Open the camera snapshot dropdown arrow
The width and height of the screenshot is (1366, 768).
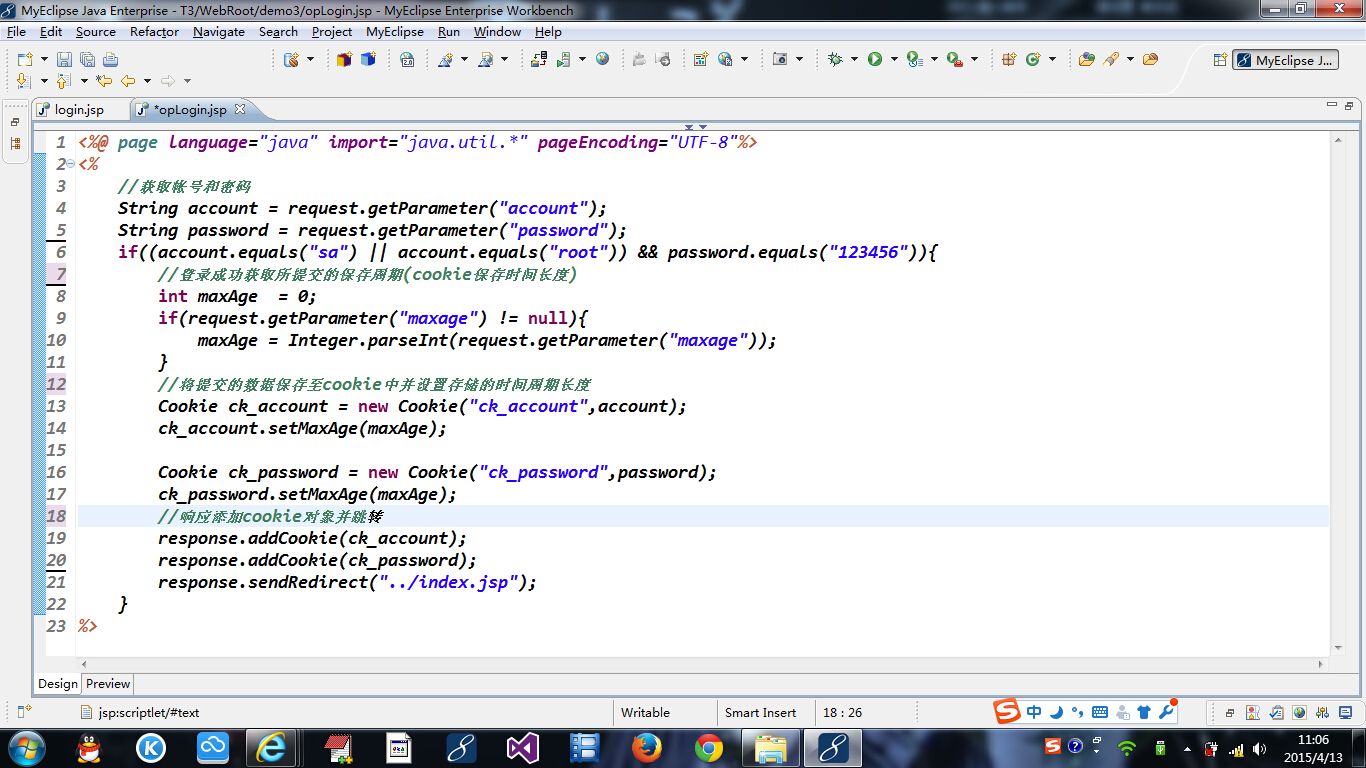click(x=799, y=60)
